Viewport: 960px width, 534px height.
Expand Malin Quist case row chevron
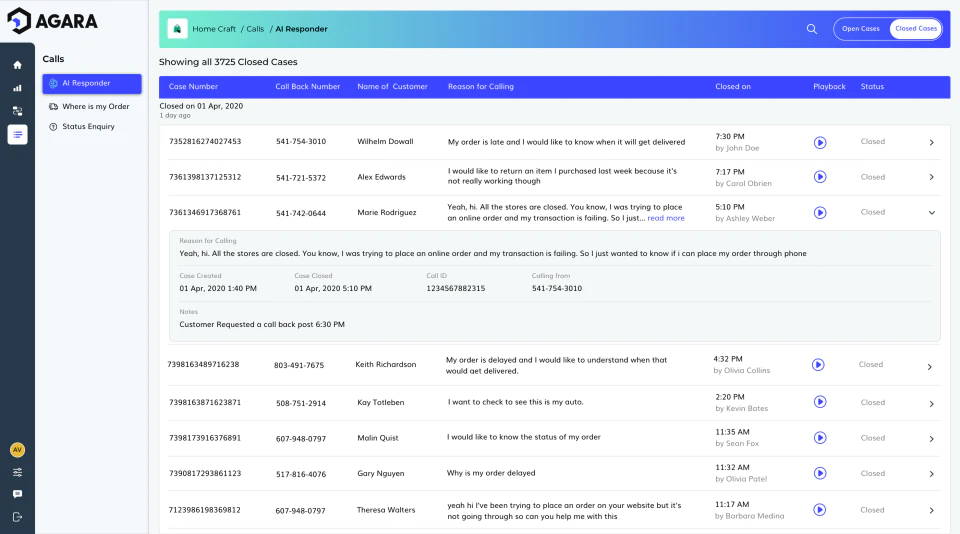pos(931,438)
